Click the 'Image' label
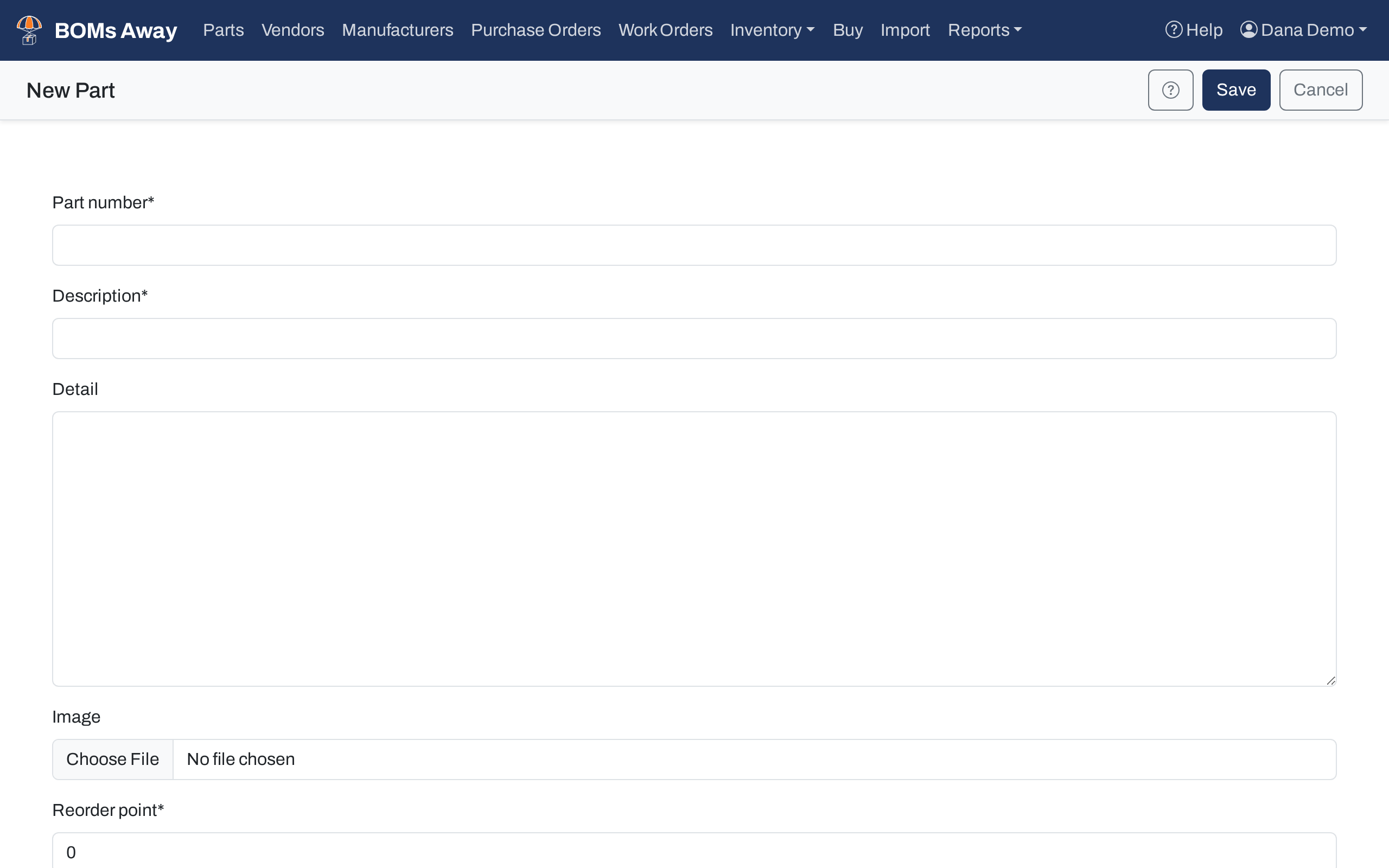This screenshot has width=1389, height=868. 77,717
